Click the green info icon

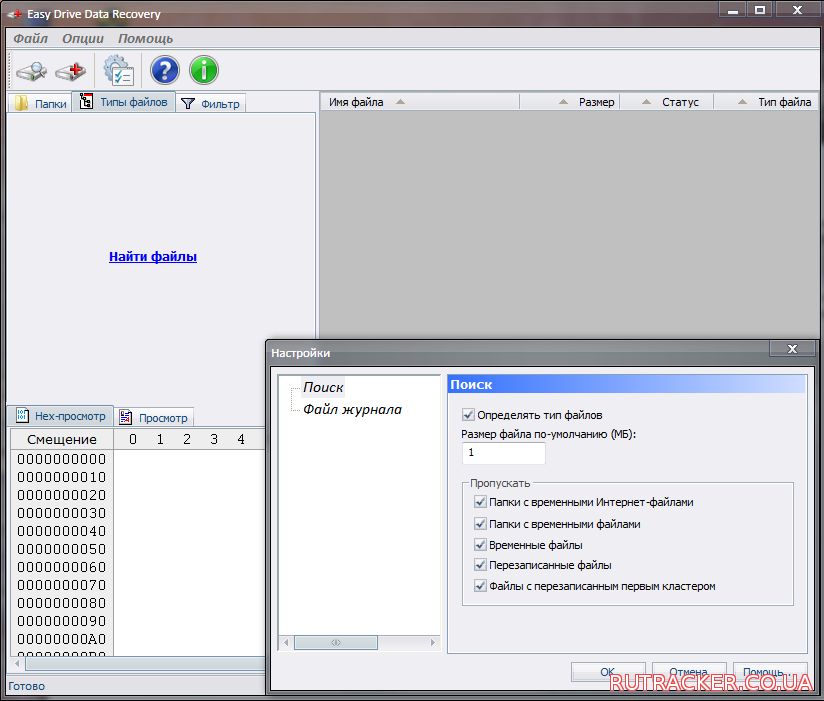coord(204,70)
